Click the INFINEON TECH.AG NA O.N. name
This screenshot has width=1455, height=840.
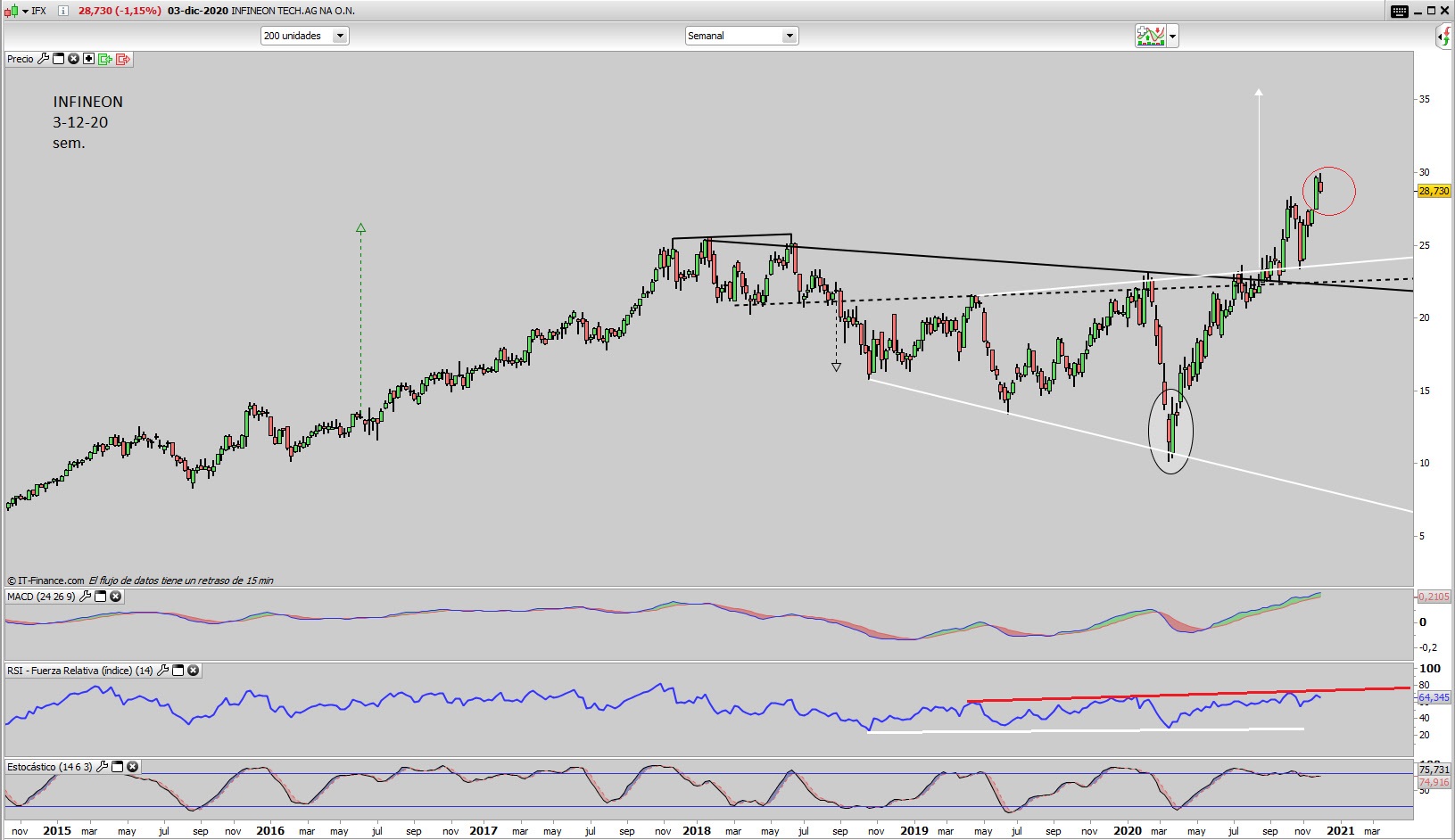(293, 11)
